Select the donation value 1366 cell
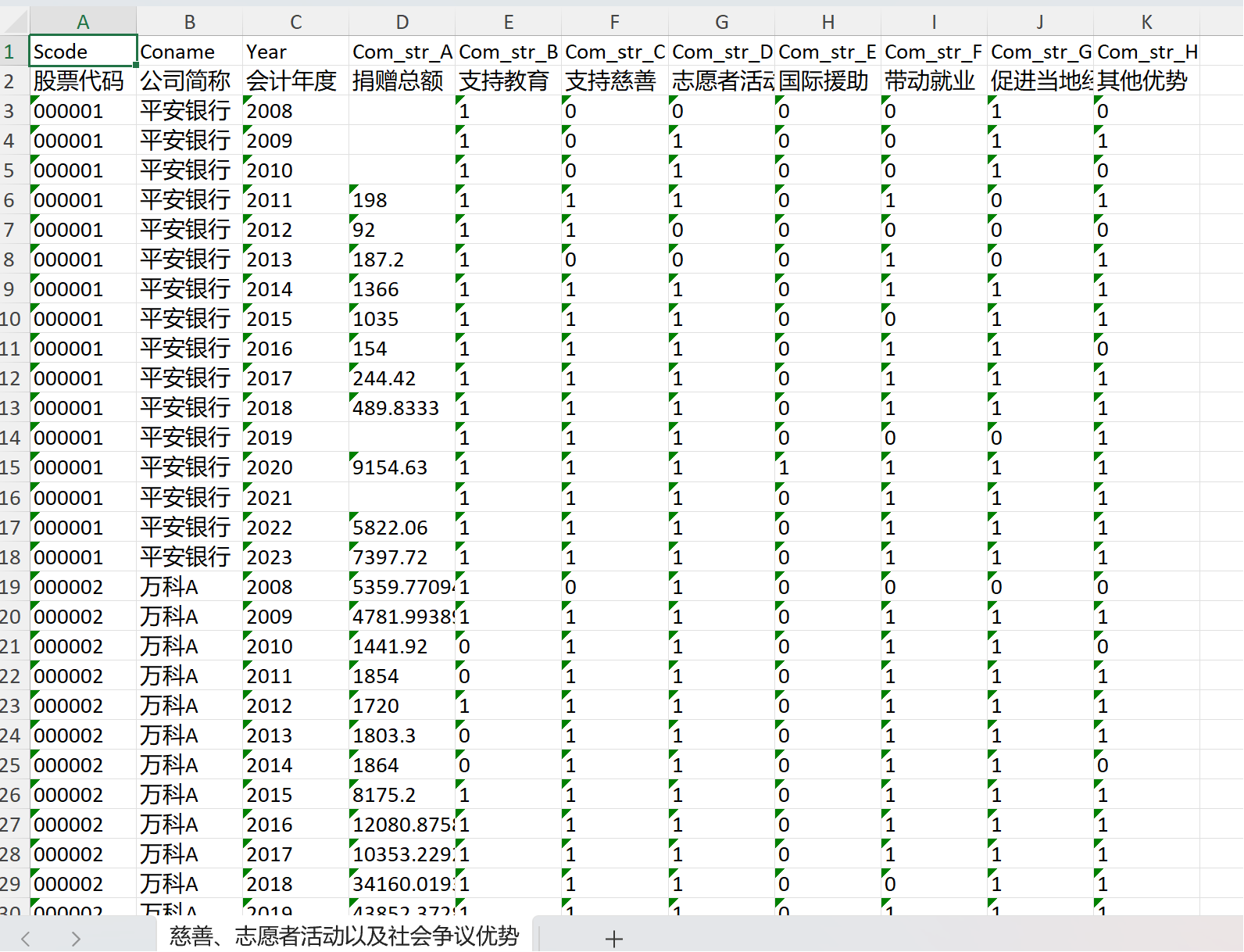Image resolution: width=1244 pixels, height=952 pixels. (x=402, y=289)
